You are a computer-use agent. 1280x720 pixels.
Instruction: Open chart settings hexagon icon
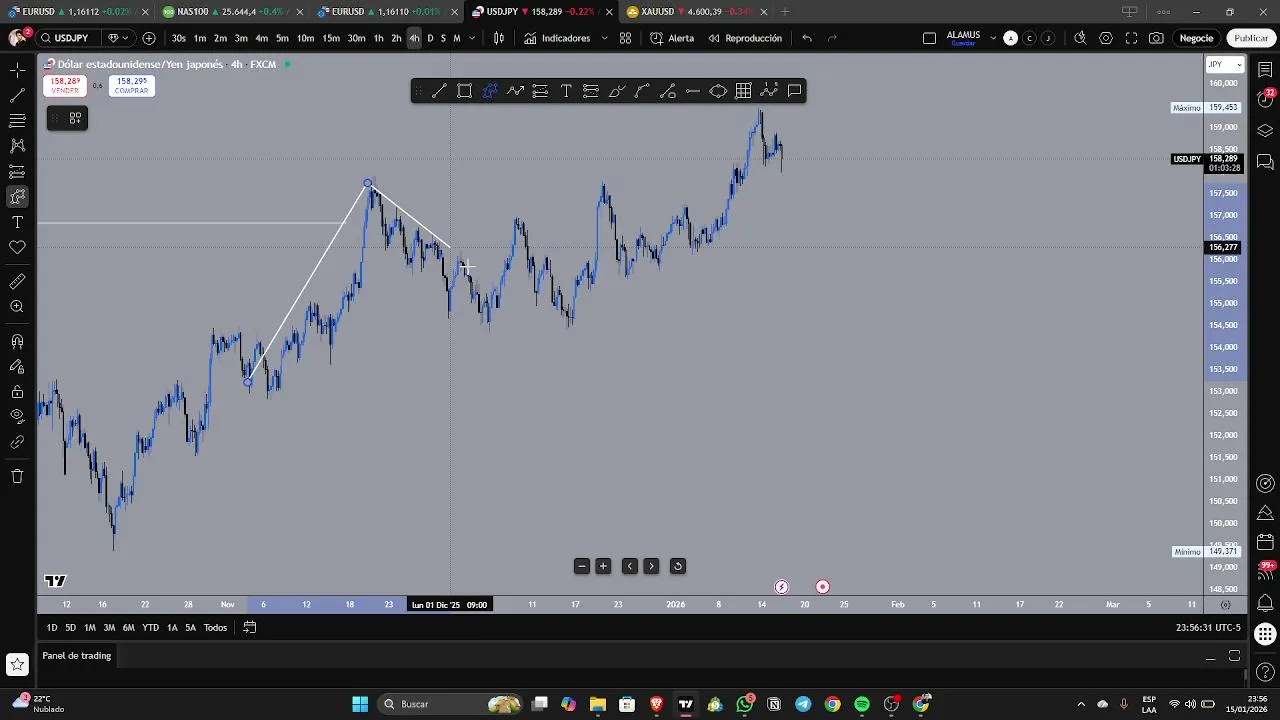pyautogui.click(x=1106, y=38)
